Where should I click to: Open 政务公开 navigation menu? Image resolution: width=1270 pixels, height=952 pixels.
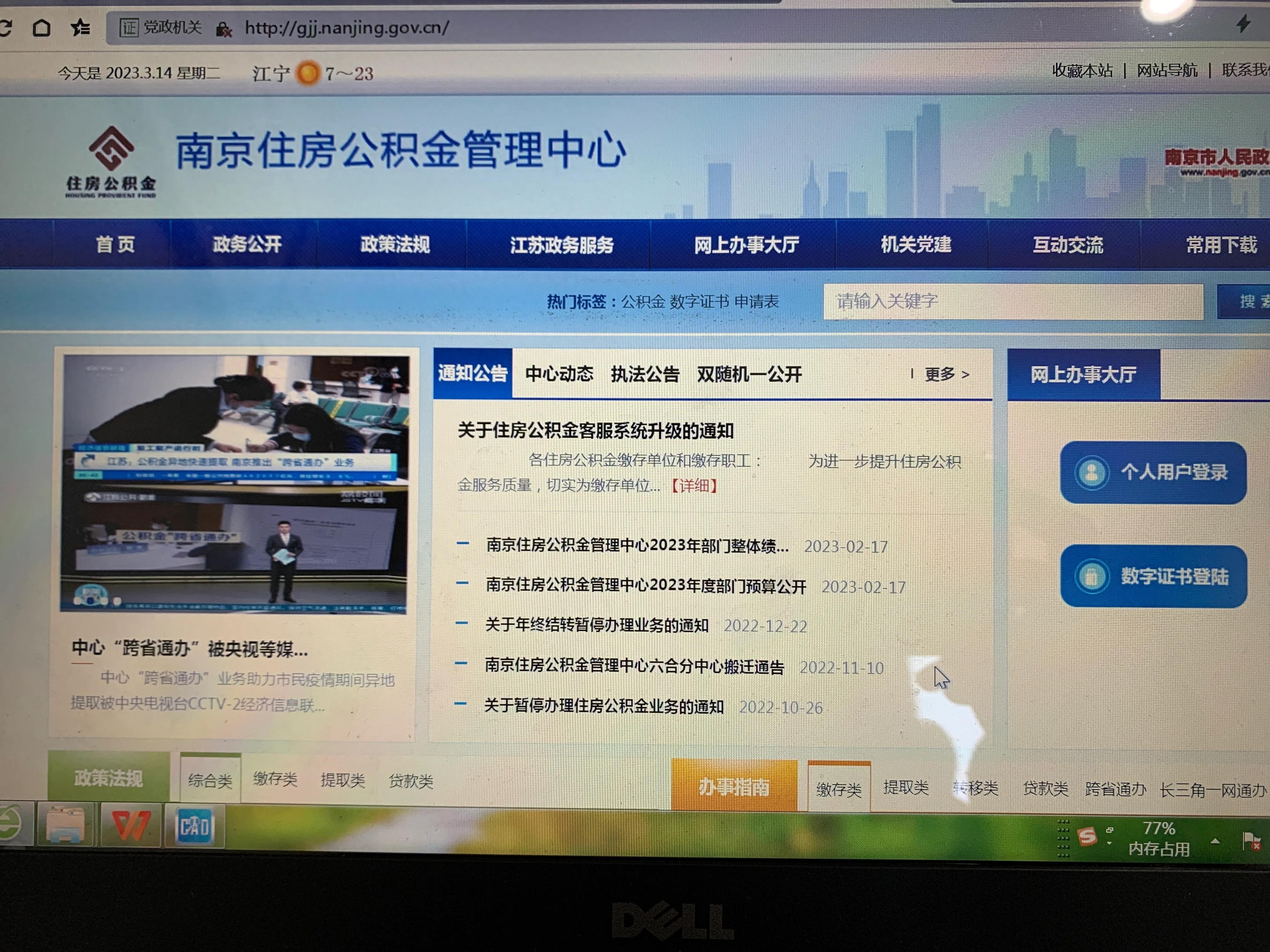(x=247, y=244)
